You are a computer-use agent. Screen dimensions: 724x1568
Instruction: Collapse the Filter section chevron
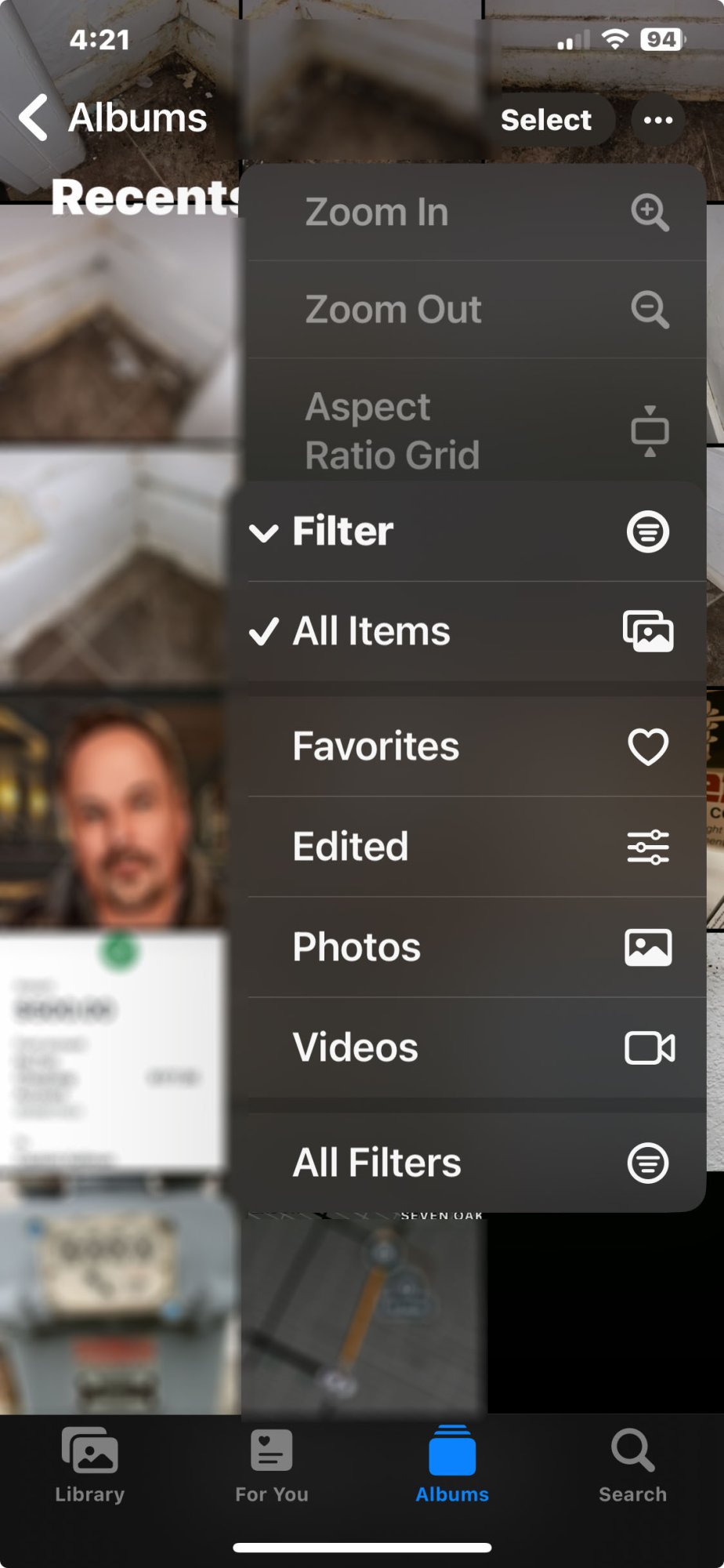pos(263,533)
